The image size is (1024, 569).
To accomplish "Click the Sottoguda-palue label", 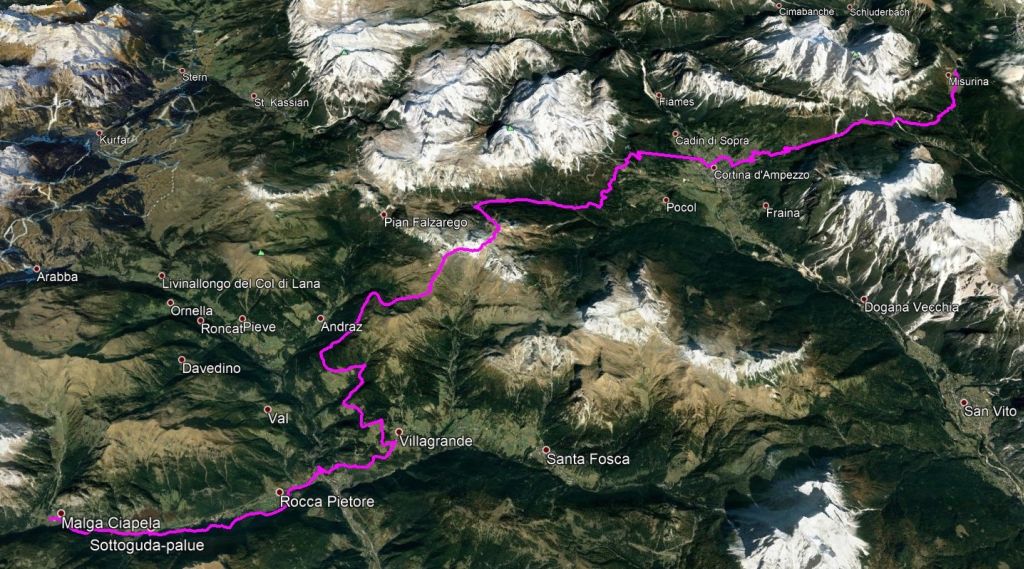I will coord(147,545).
